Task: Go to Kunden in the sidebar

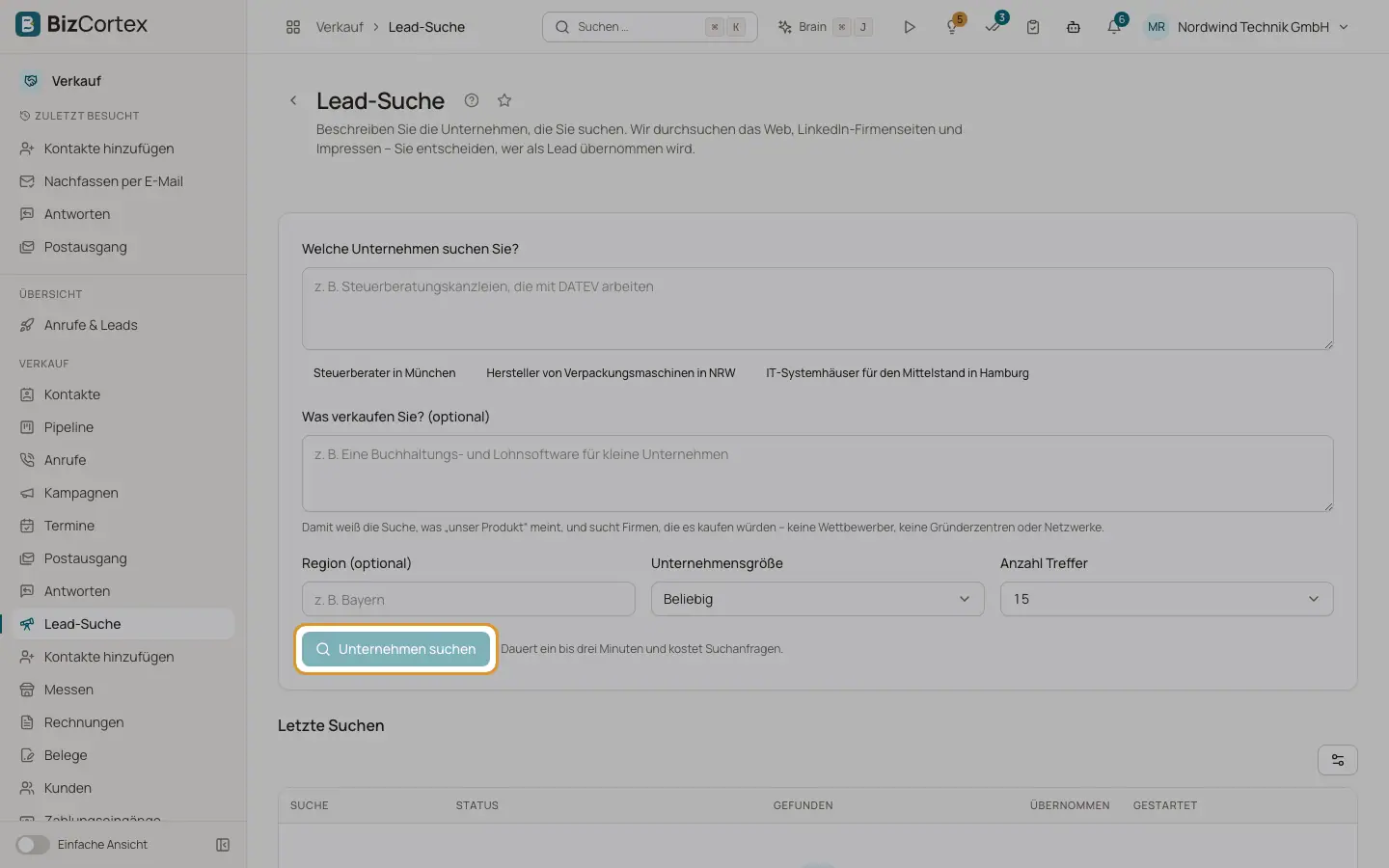Action: [68, 788]
